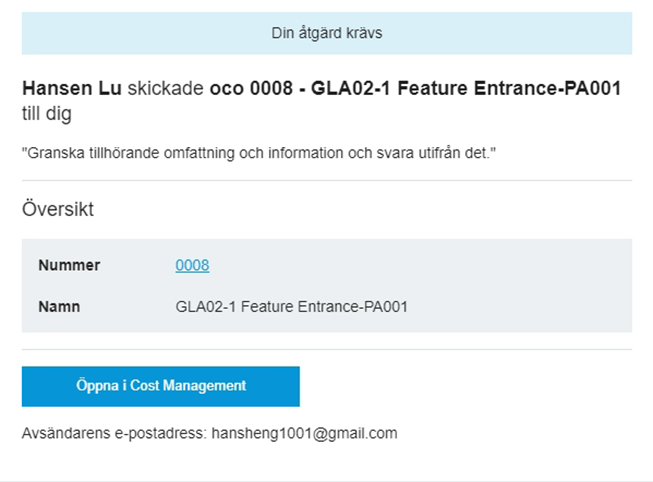This screenshot has width=653, height=482.
Task: Click the divider line below the overview panel
Action: pos(326,350)
